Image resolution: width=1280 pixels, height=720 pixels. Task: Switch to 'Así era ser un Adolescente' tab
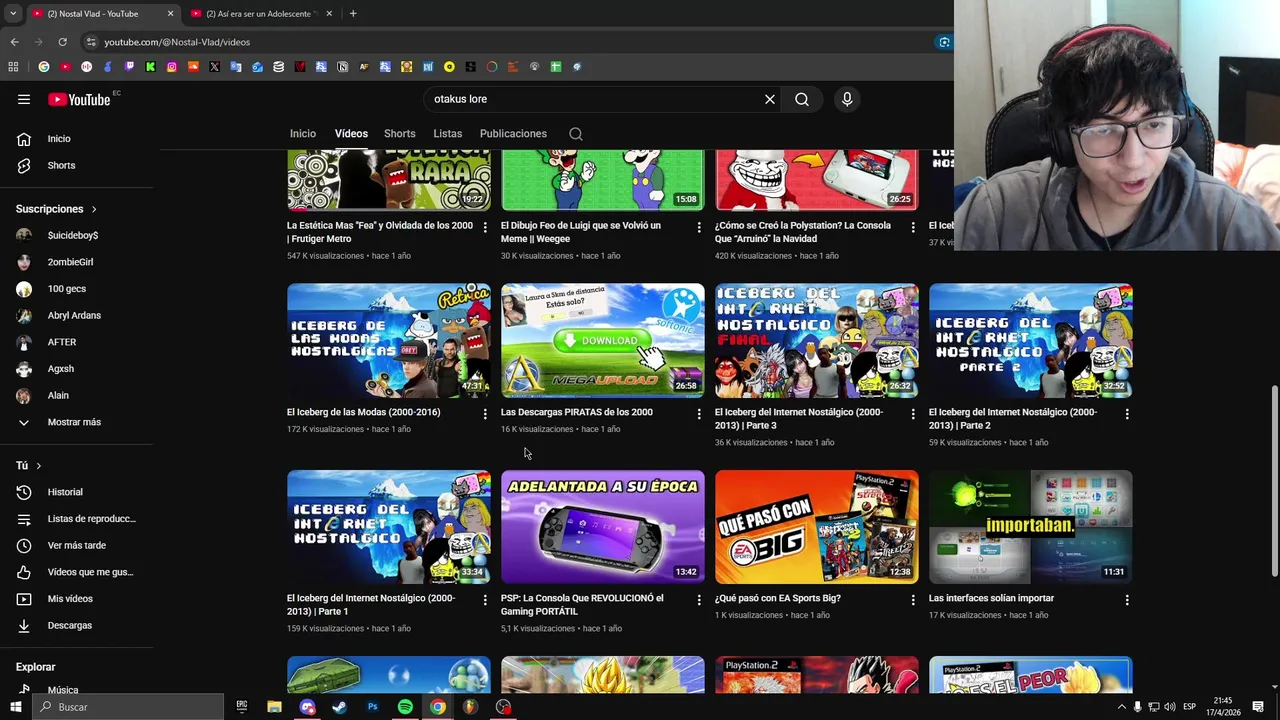(x=260, y=14)
